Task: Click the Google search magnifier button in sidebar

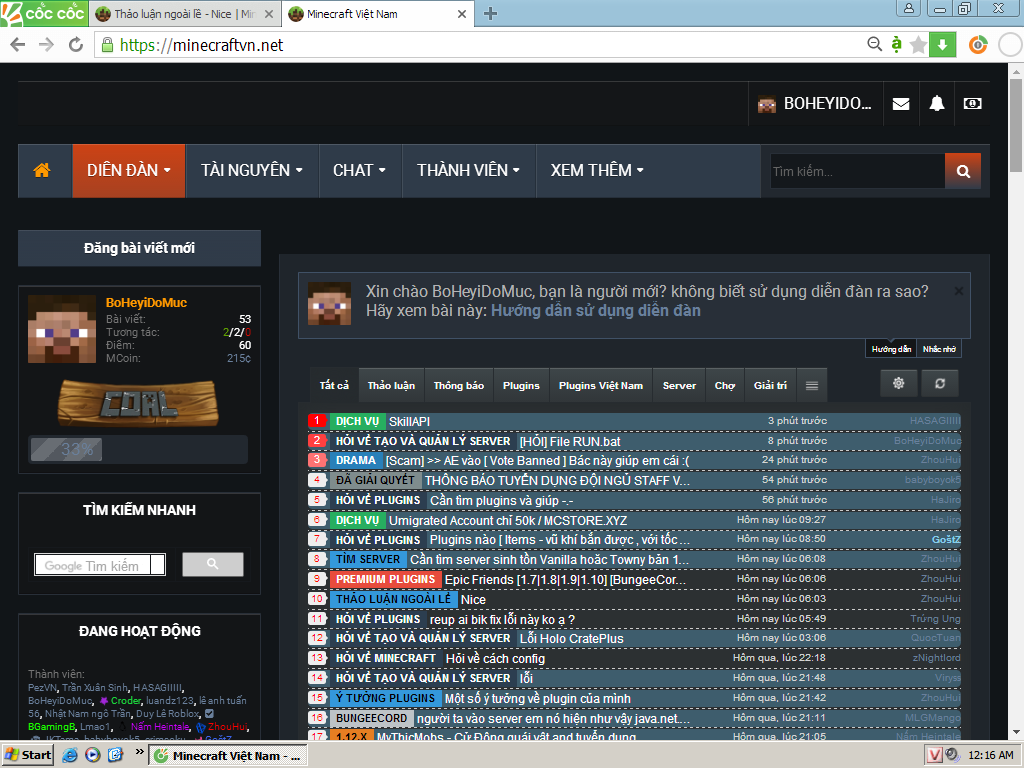Action: coord(213,564)
